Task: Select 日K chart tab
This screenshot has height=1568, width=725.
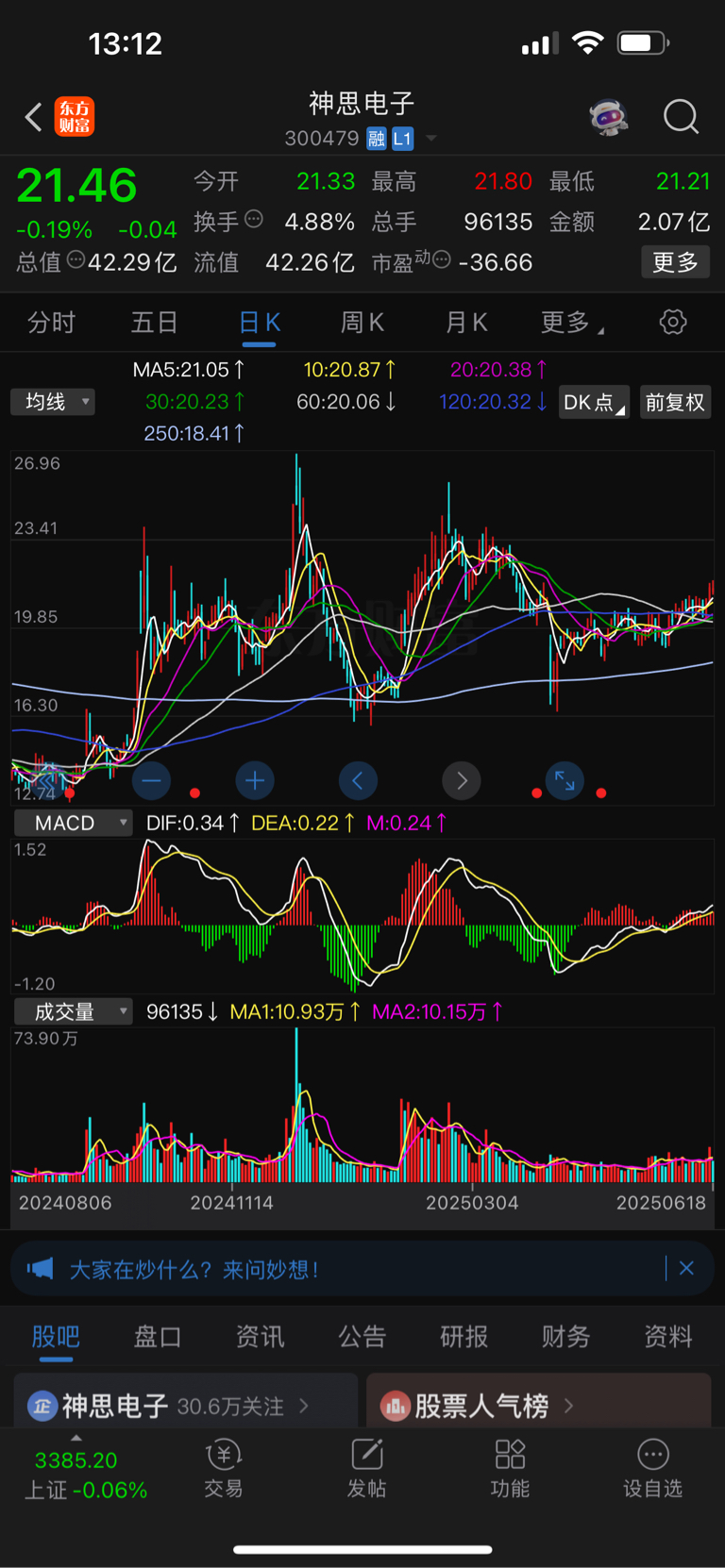Action: click(x=260, y=323)
